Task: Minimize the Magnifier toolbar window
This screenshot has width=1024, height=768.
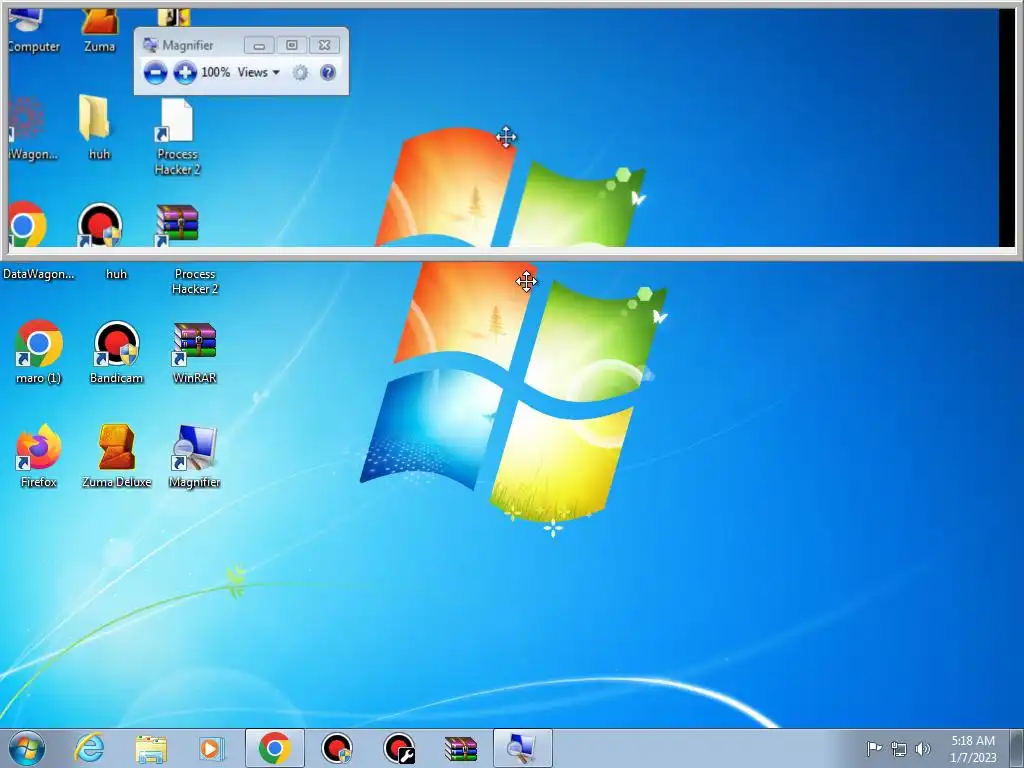Action: (x=259, y=45)
